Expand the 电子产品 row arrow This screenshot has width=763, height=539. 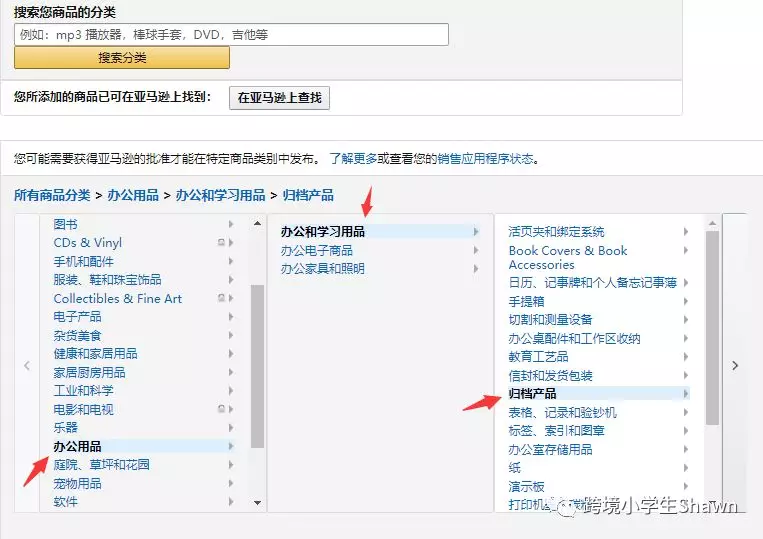click(231, 317)
